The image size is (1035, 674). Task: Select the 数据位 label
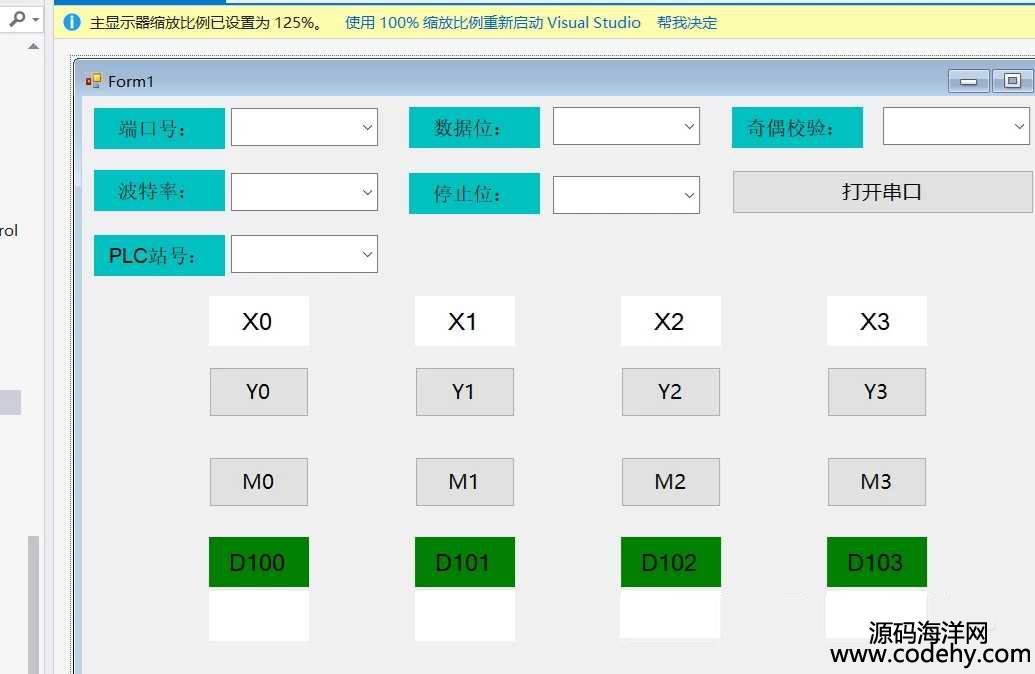(475, 127)
